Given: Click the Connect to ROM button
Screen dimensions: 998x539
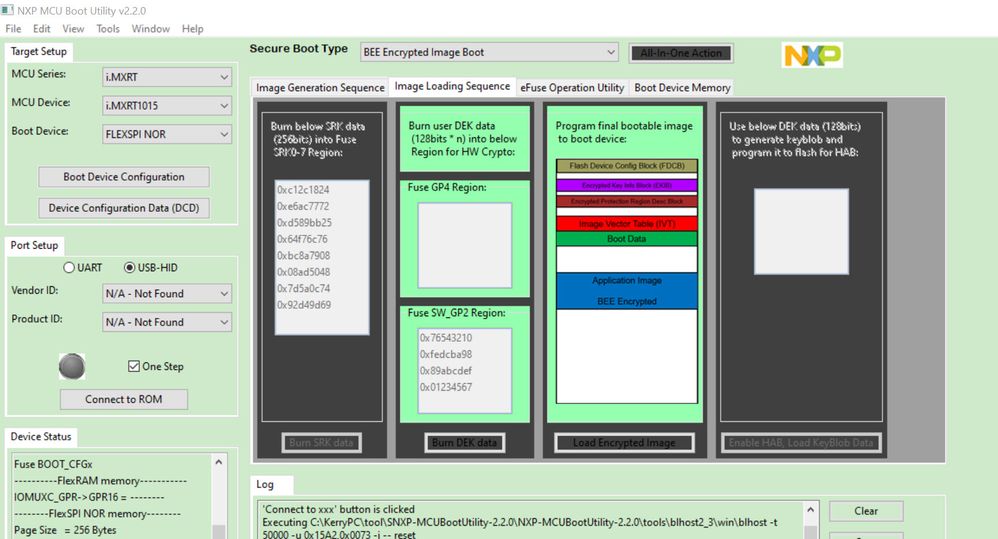Looking at the screenshot, I should [x=123, y=399].
